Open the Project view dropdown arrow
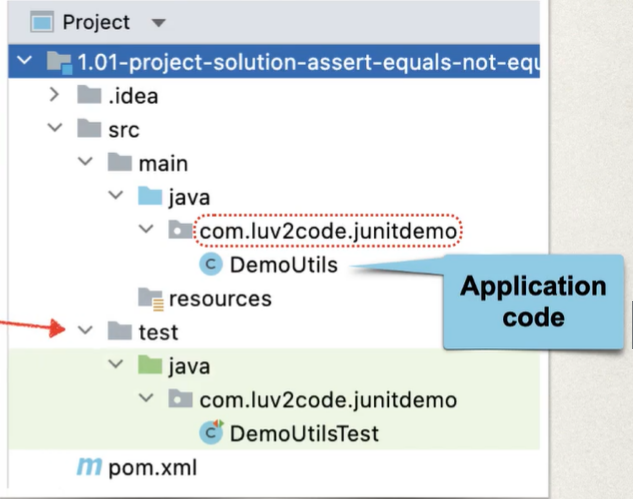This screenshot has width=633, height=499. (x=157, y=23)
